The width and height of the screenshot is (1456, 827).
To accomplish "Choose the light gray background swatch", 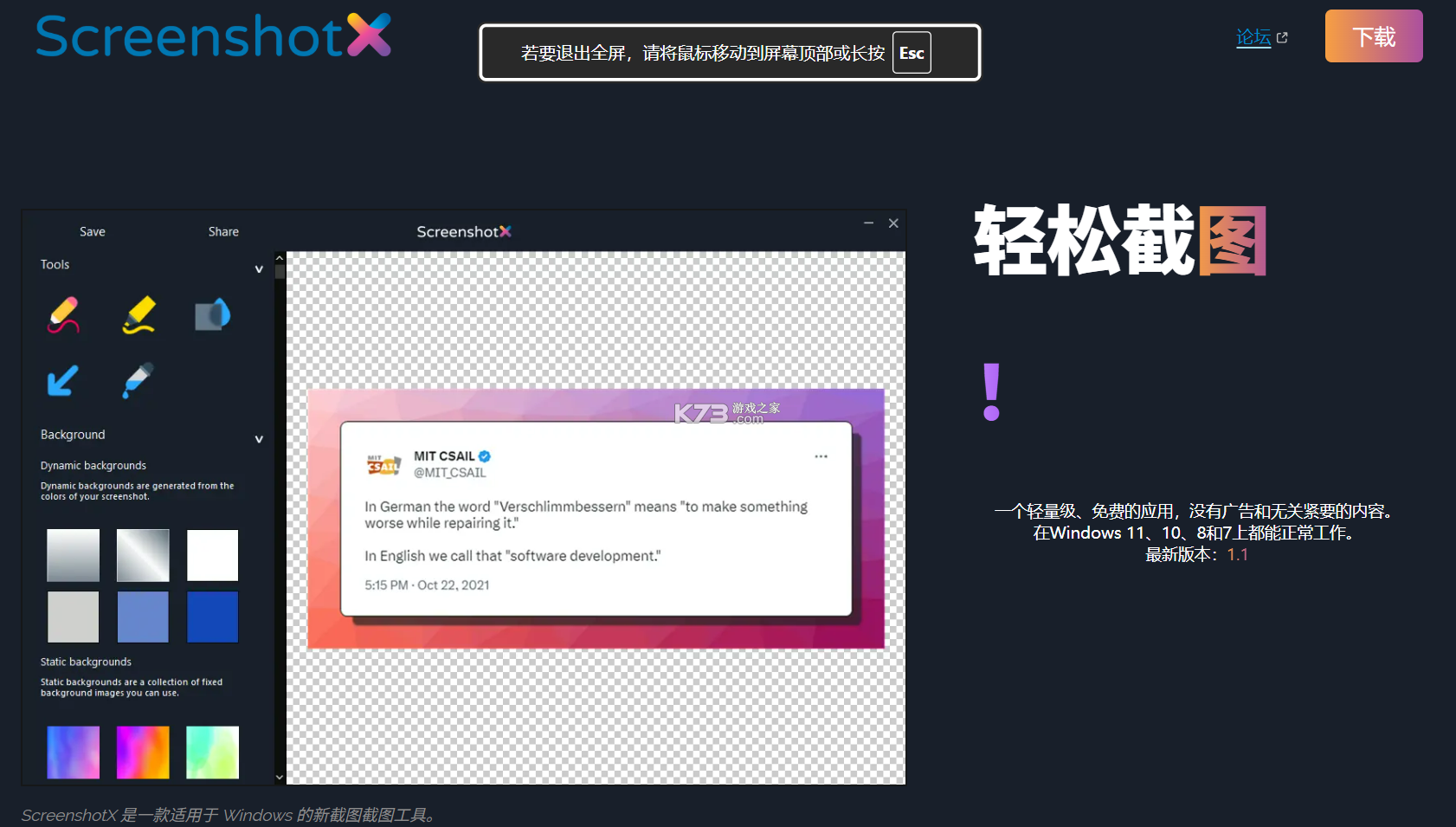I will [73, 617].
